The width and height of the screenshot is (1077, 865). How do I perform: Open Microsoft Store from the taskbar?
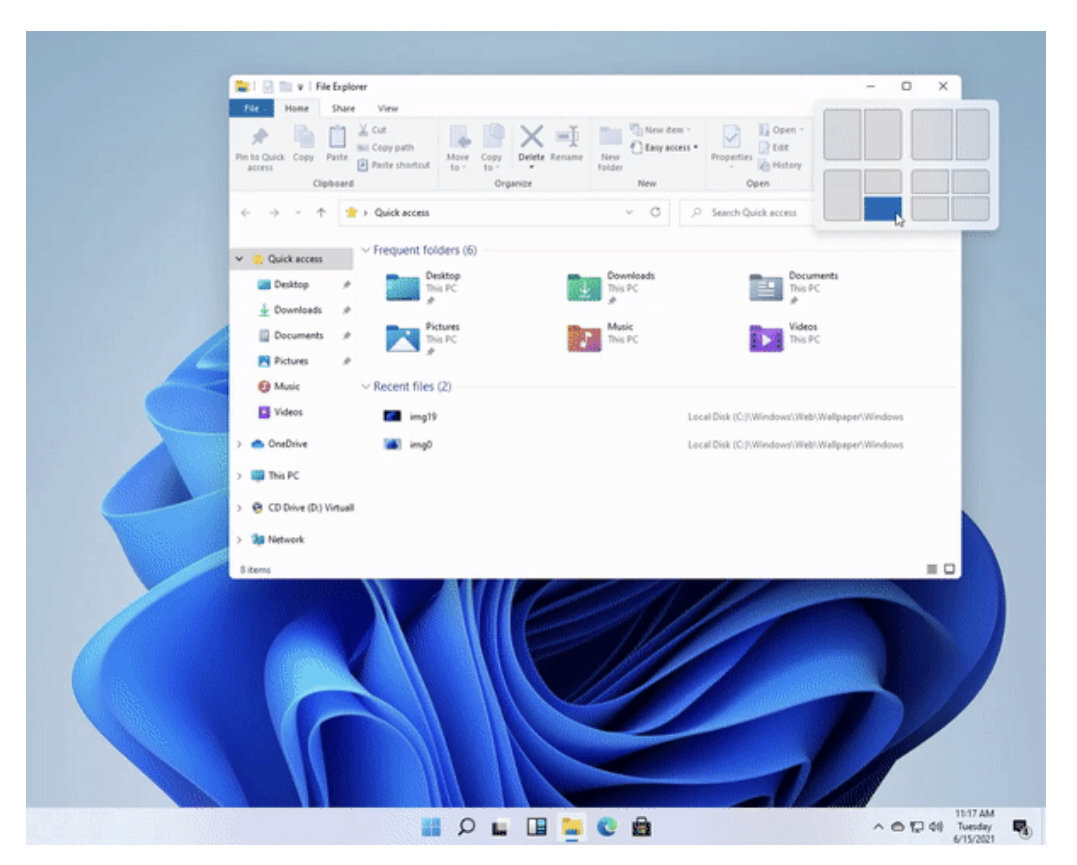click(x=642, y=827)
